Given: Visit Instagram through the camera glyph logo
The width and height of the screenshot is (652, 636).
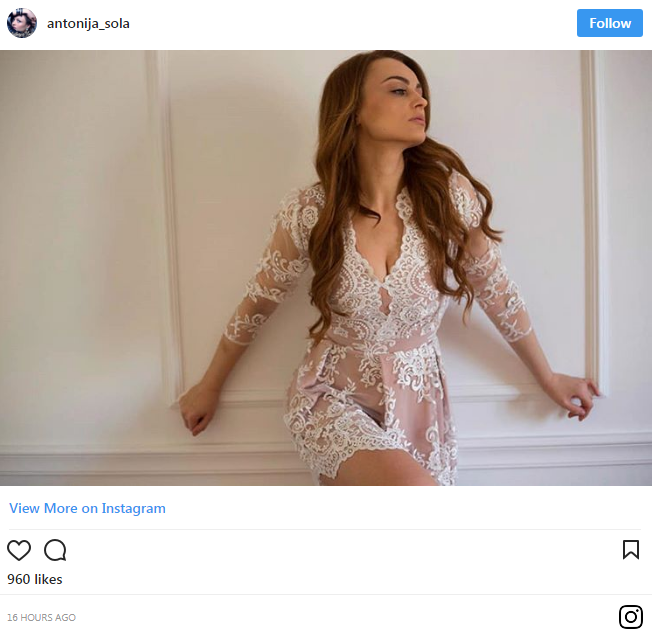Looking at the screenshot, I should tap(630, 617).
